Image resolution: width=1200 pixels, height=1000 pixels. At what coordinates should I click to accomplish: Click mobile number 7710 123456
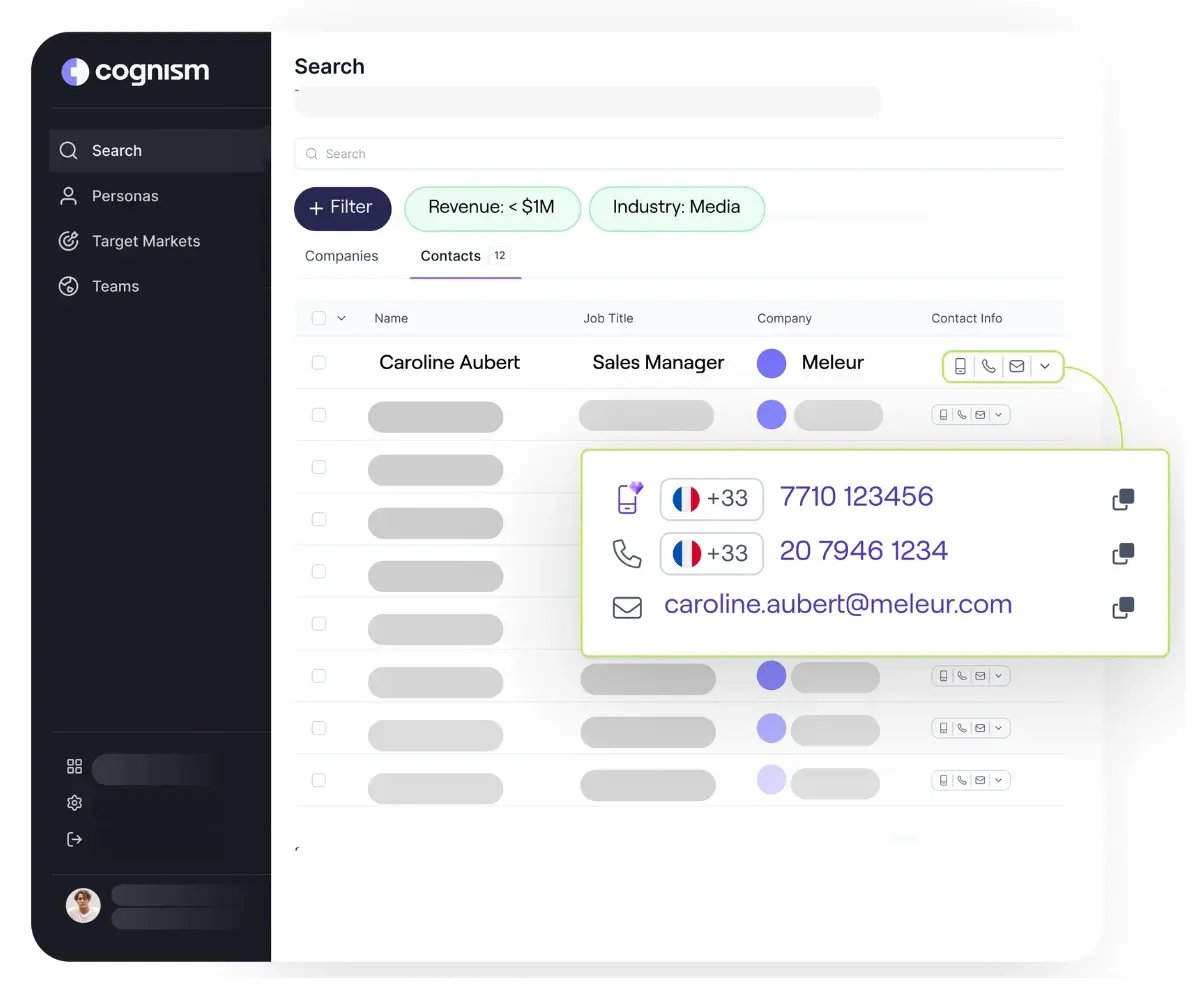coord(857,496)
